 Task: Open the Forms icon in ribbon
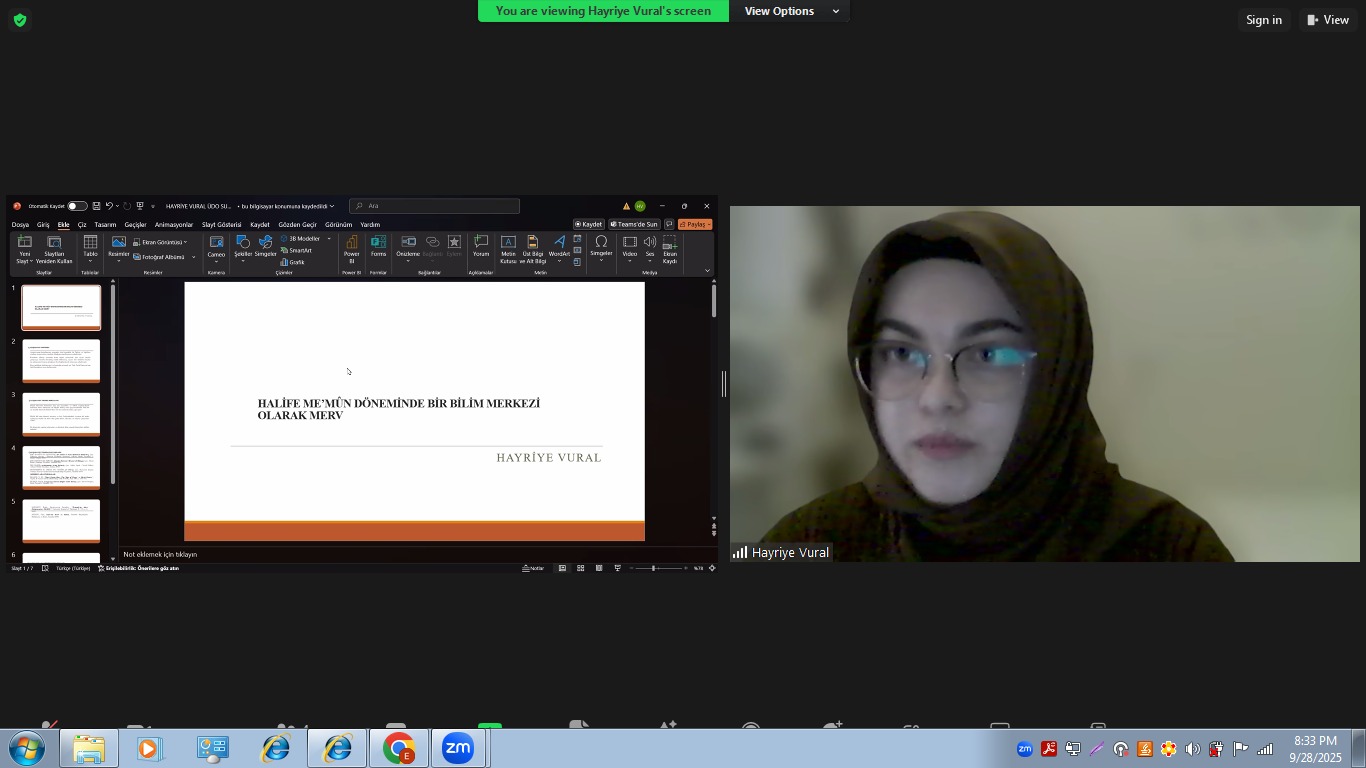(378, 248)
